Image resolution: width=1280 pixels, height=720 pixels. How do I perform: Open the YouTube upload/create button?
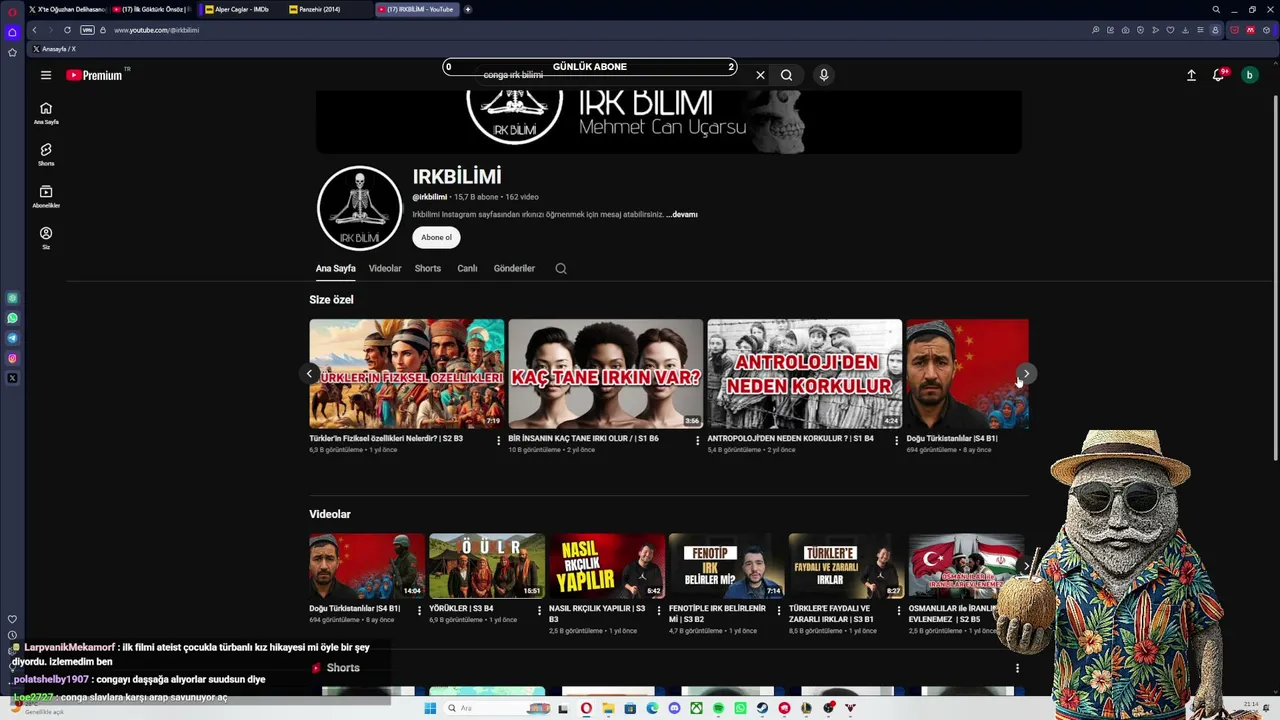click(x=1191, y=75)
